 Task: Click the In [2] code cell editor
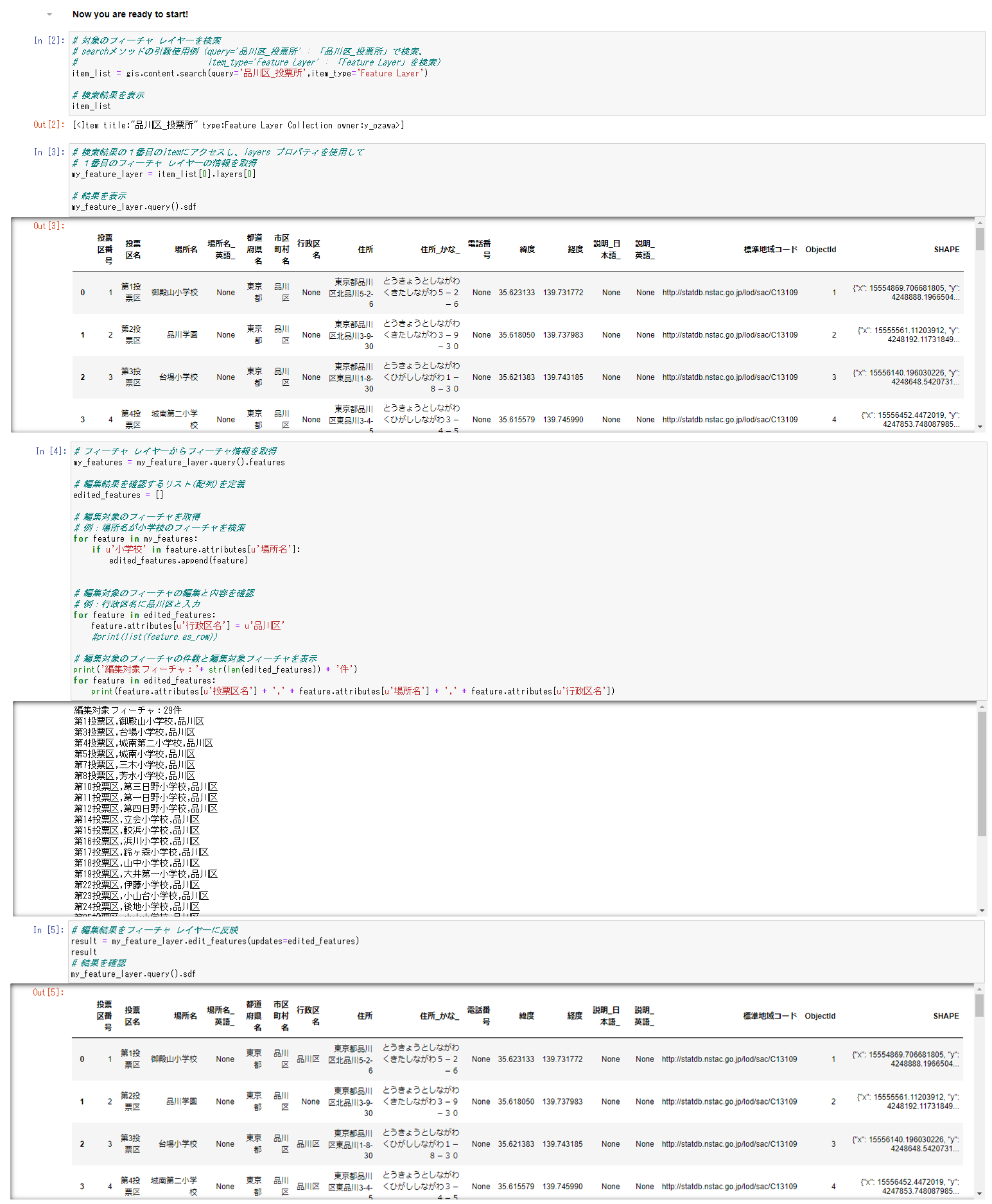pyautogui.click(x=527, y=73)
